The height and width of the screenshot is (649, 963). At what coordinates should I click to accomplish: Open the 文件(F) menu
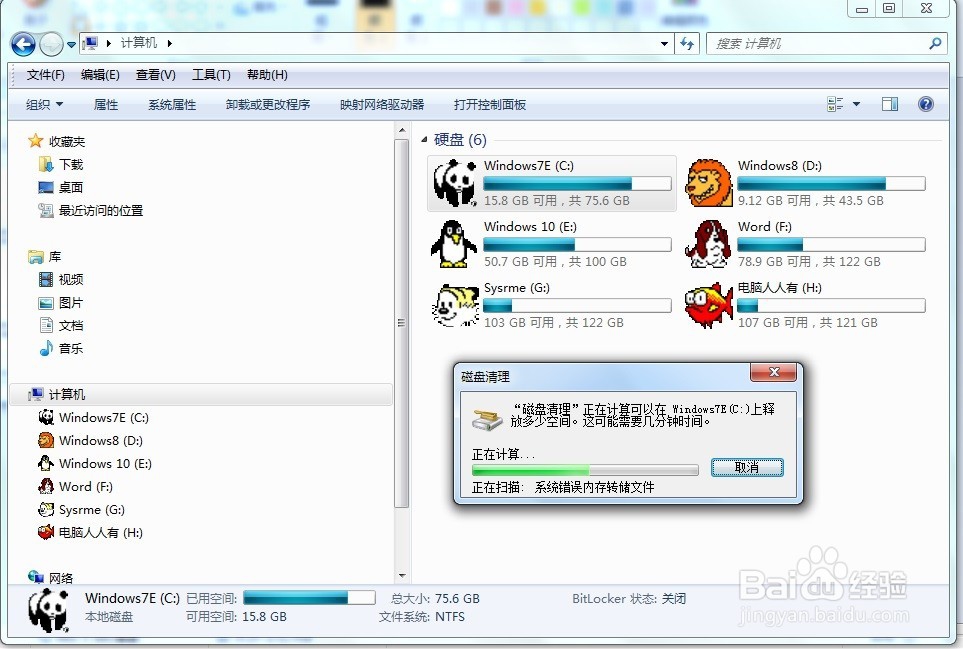tap(45, 75)
